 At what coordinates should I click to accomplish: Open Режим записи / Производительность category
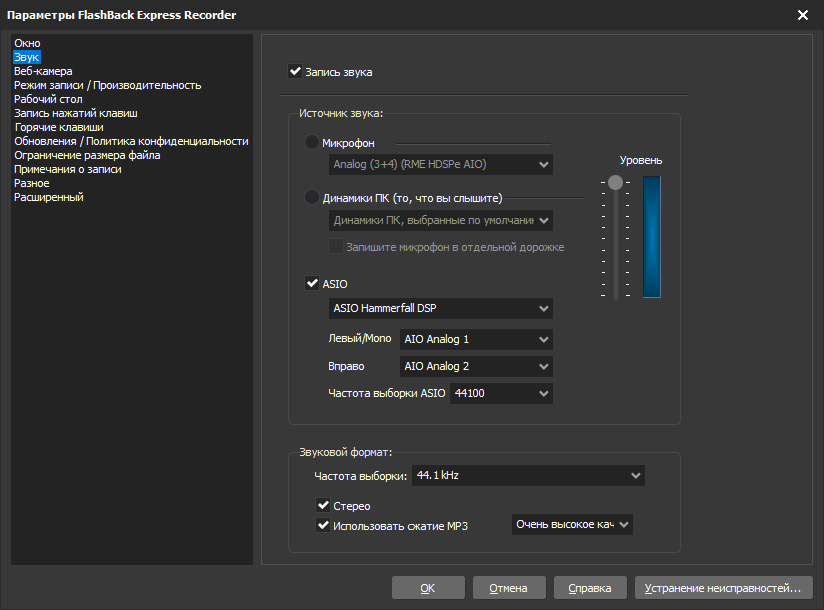click(108, 85)
